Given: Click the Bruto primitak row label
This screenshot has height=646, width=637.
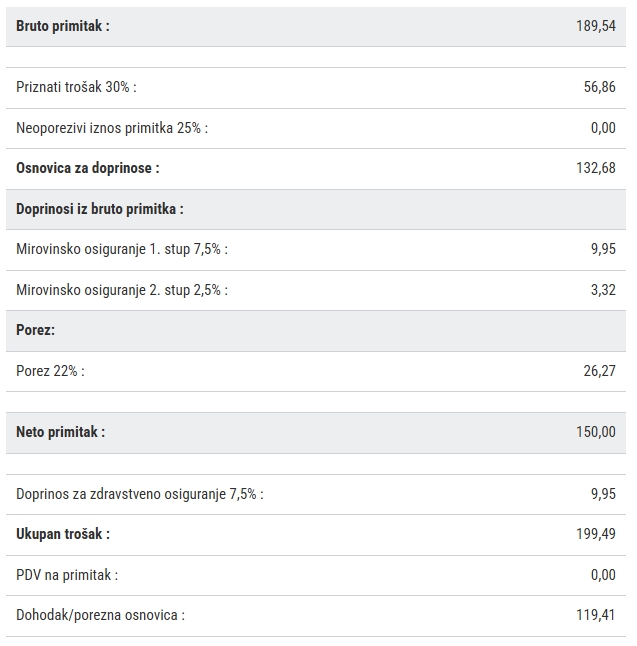Looking at the screenshot, I should tap(63, 26).
